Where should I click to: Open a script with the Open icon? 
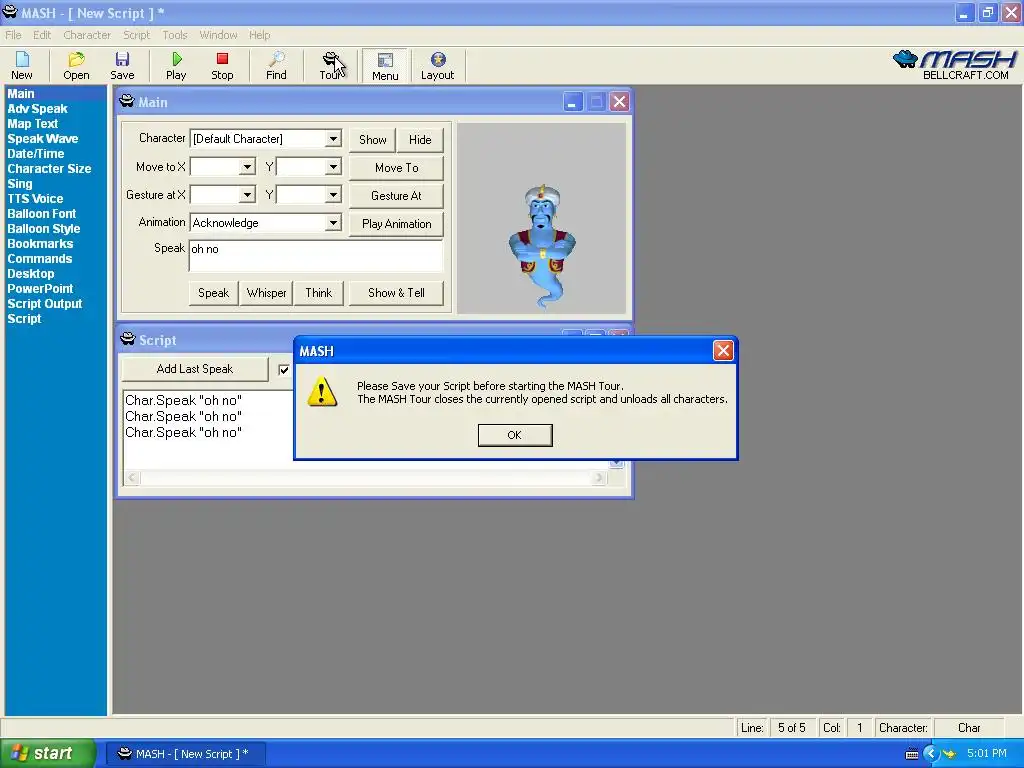(x=76, y=65)
